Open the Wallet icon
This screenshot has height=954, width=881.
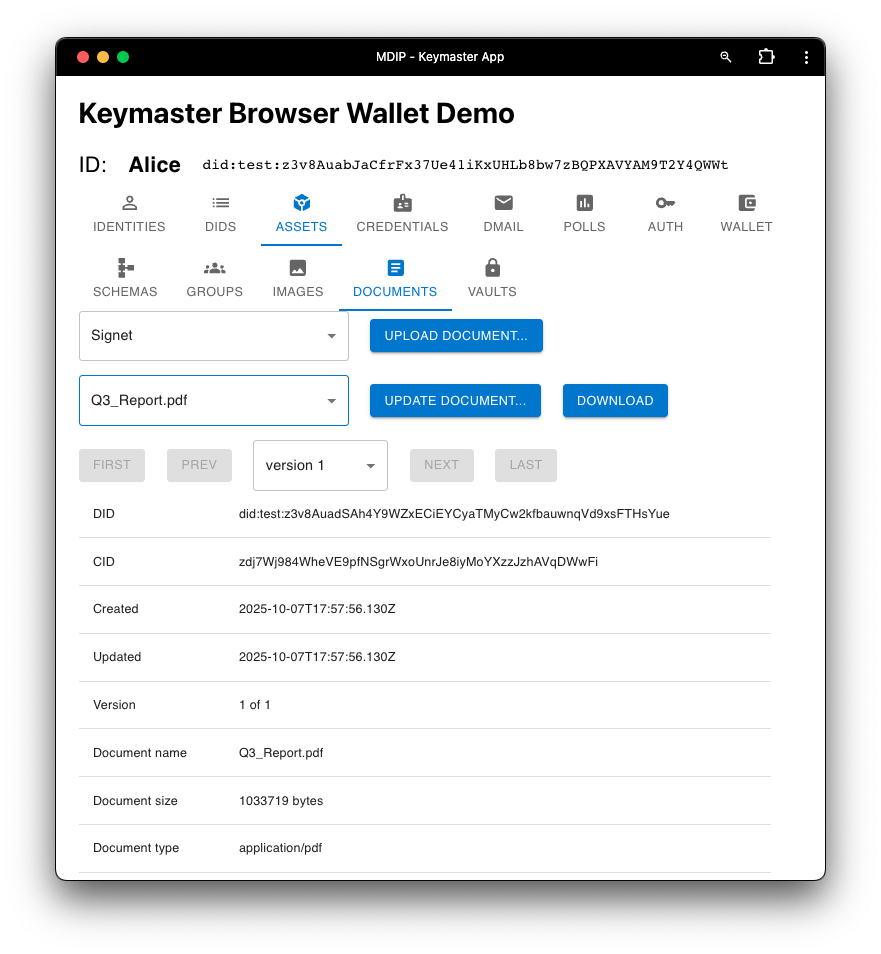coord(746,203)
